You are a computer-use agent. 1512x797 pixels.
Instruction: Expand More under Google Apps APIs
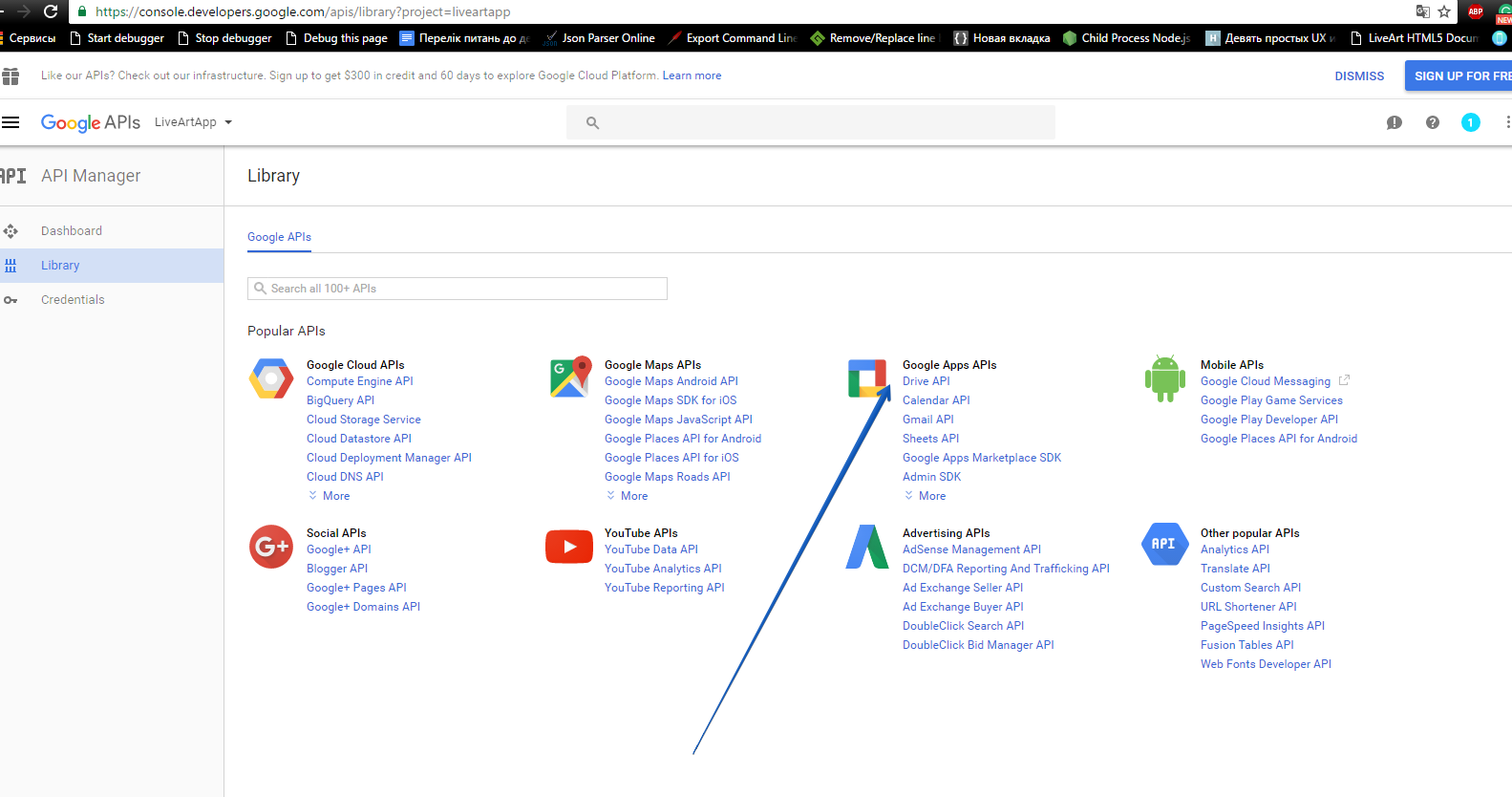(x=925, y=496)
